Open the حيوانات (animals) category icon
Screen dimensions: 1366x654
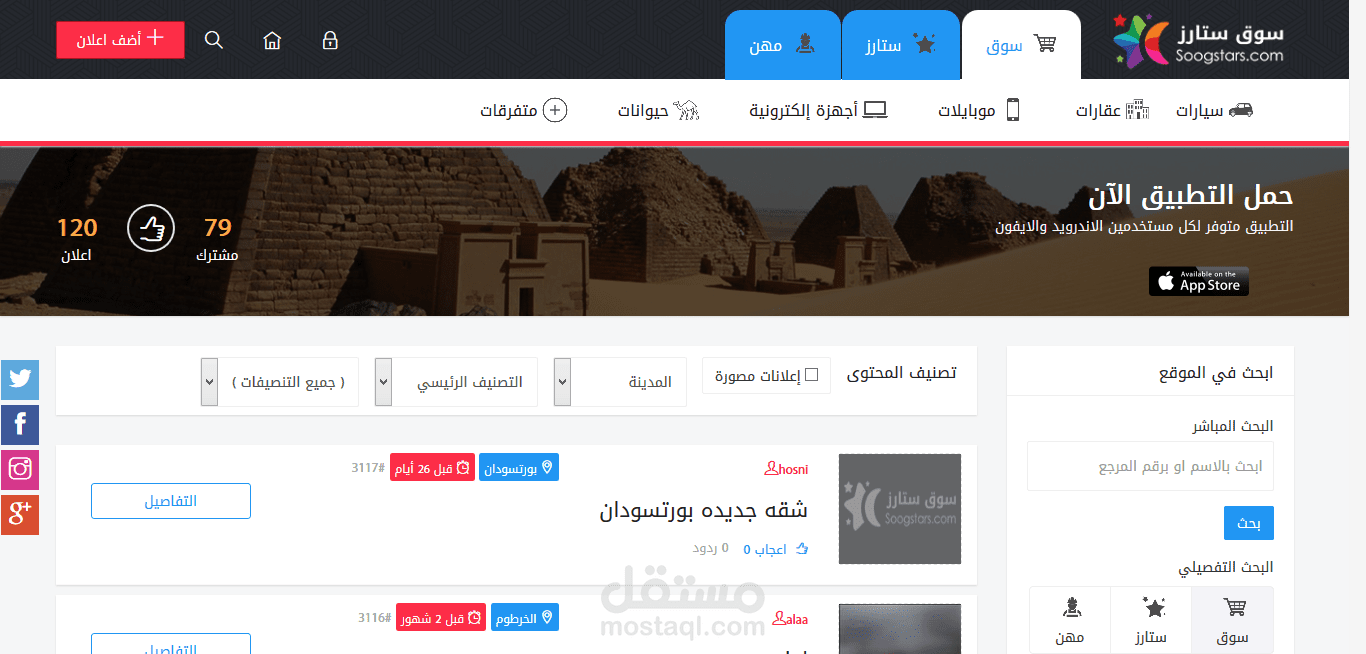[x=688, y=110]
